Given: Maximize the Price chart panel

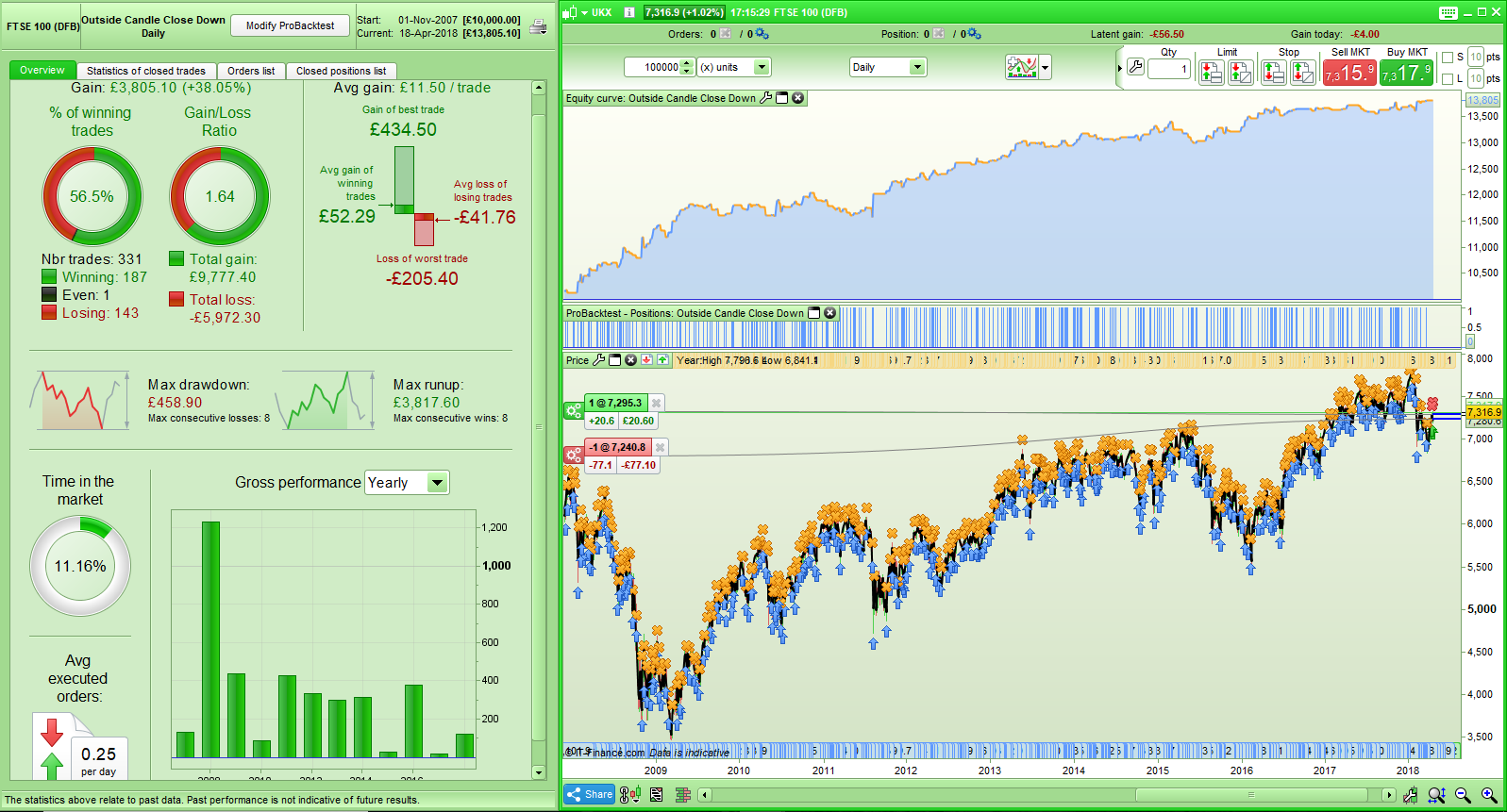Looking at the screenshot, I should click(615, 360).
